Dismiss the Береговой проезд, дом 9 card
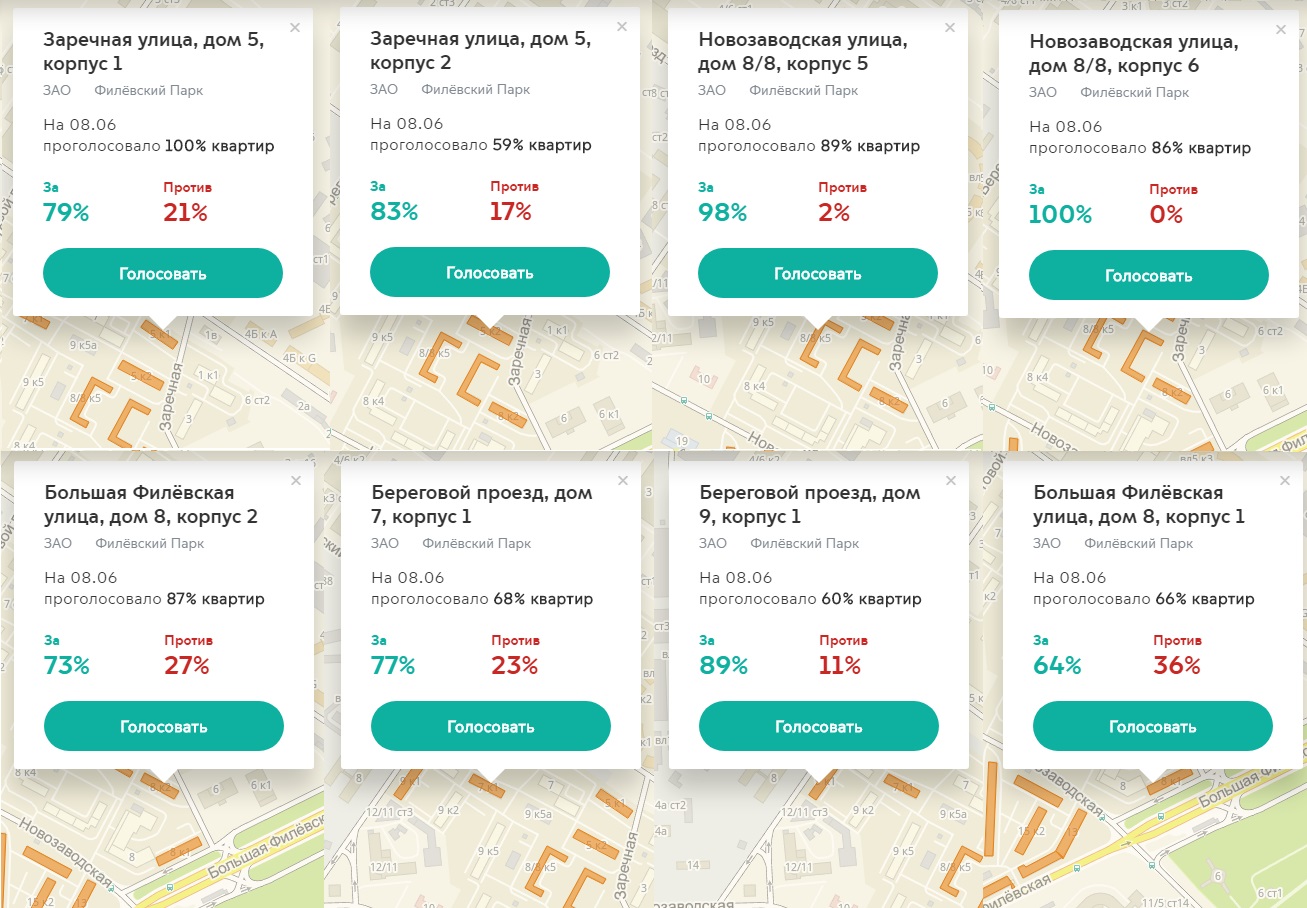 [x=951, y=481]
